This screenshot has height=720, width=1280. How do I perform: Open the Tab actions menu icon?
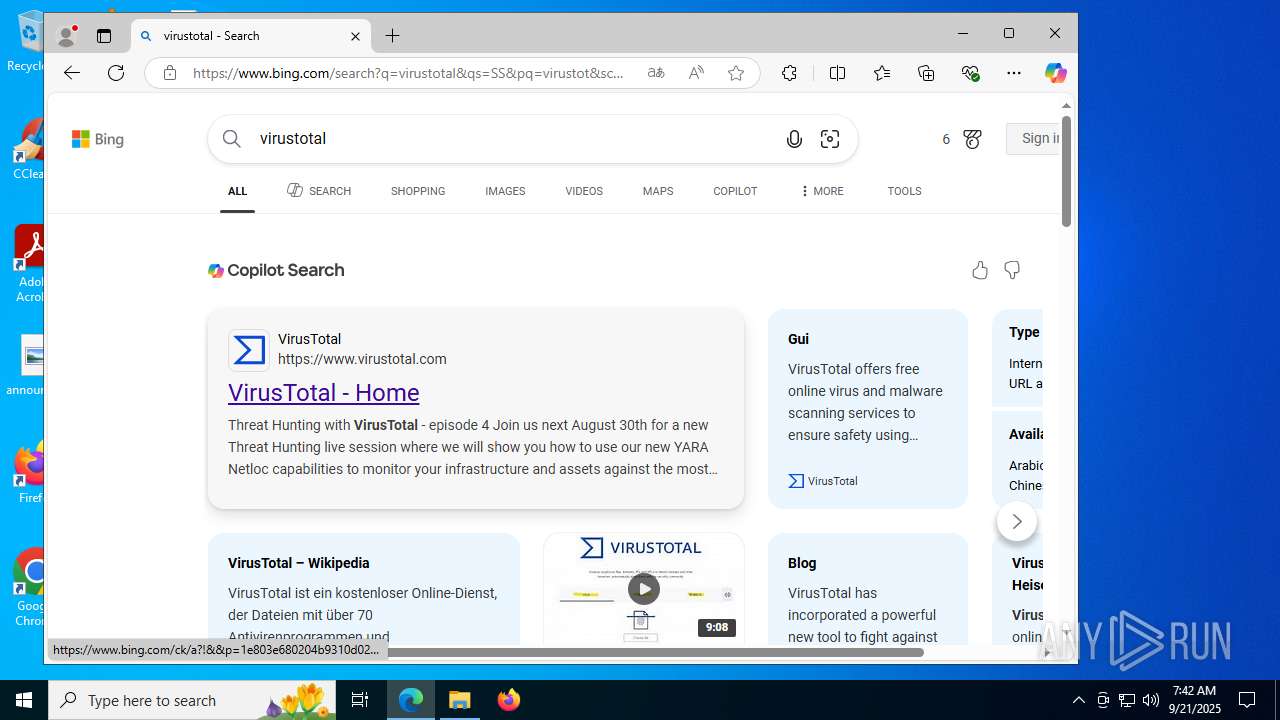point(104,36)
